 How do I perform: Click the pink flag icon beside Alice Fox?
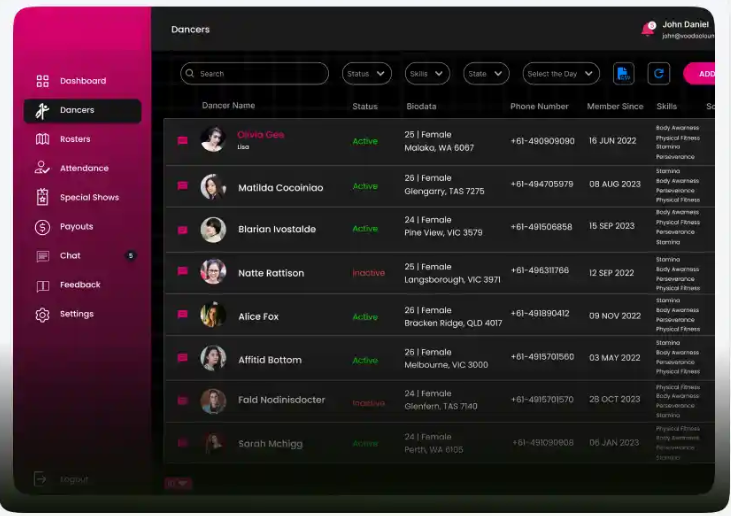click(x=182, y=315)
